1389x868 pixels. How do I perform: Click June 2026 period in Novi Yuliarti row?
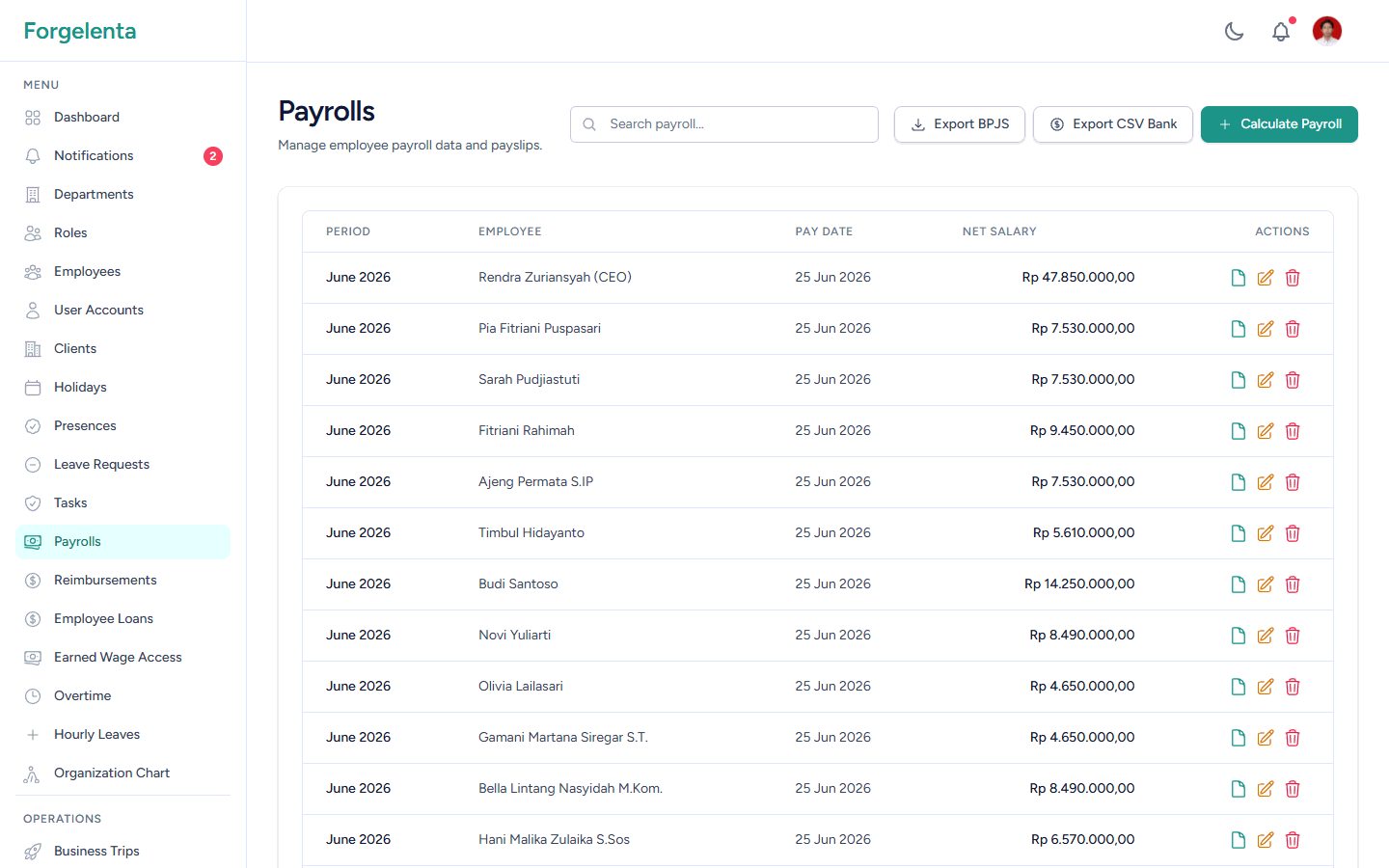pyautogui.click(x=359, y=635)
